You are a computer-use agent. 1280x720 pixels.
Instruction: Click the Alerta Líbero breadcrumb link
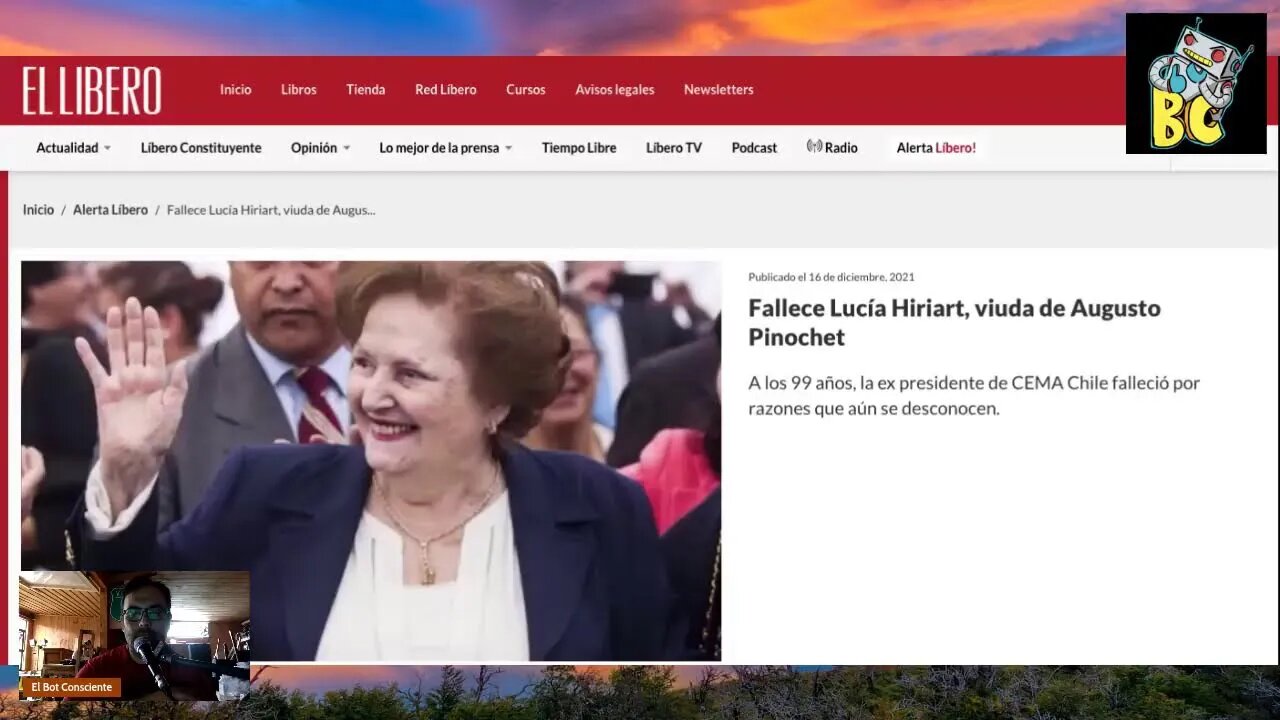(110, 210)
